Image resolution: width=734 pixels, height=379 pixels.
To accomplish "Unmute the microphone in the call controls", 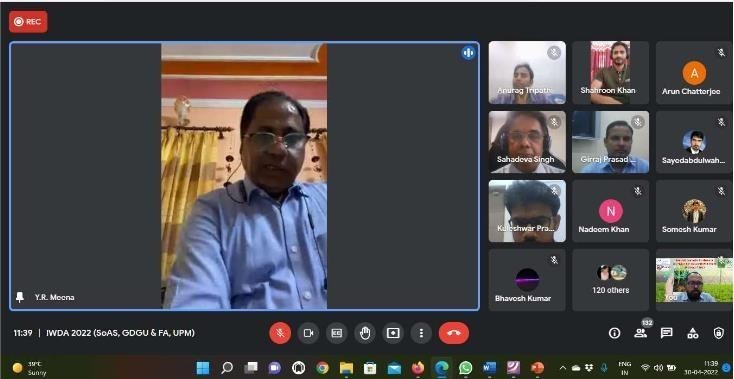I will [x=280, y=333].
